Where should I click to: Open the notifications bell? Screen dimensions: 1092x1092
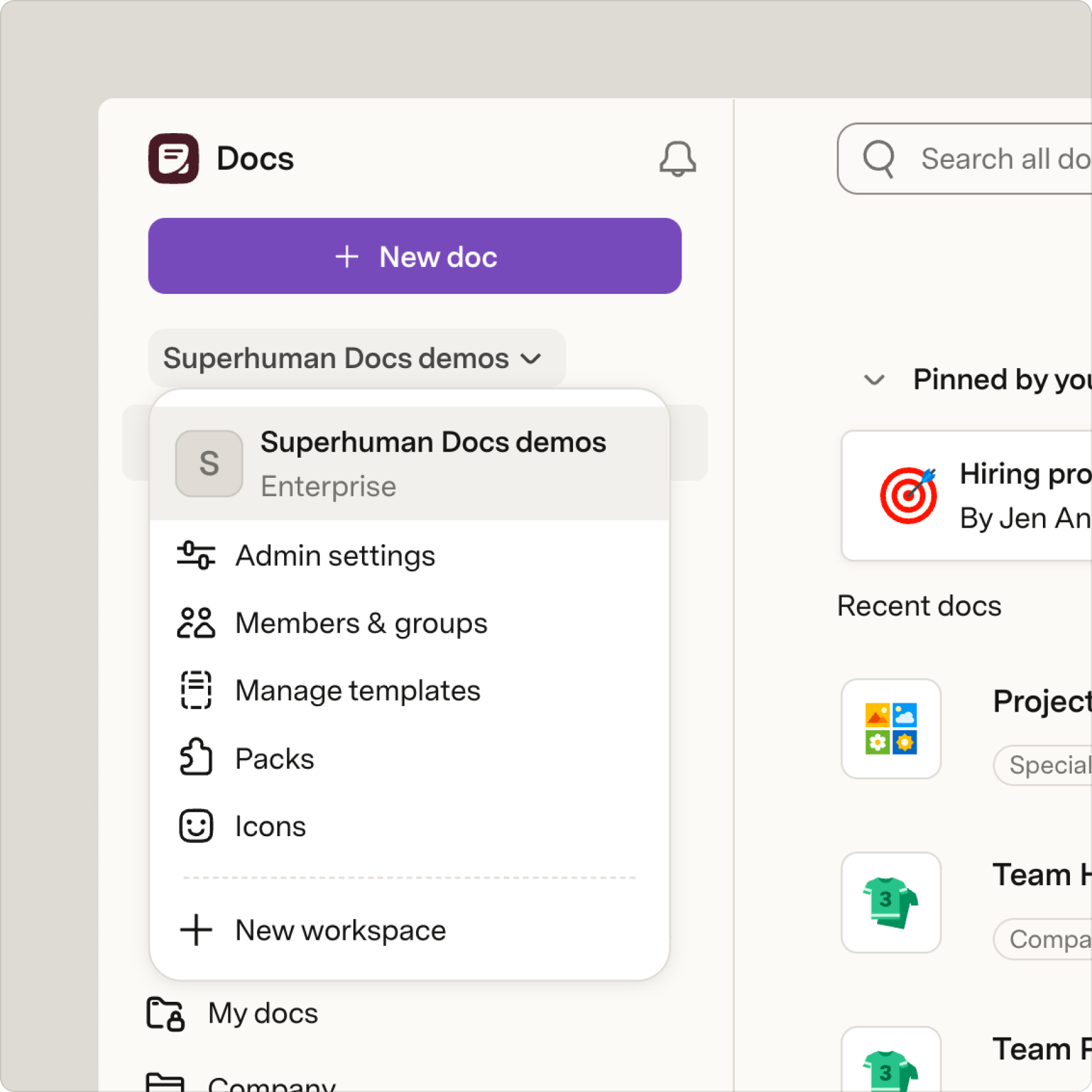(677, 159)
